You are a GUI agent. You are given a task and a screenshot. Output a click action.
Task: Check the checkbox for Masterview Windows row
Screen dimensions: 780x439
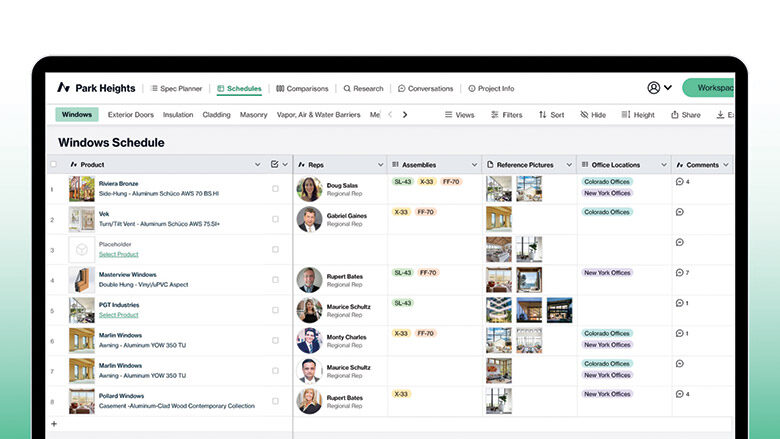tap(276, 279)
